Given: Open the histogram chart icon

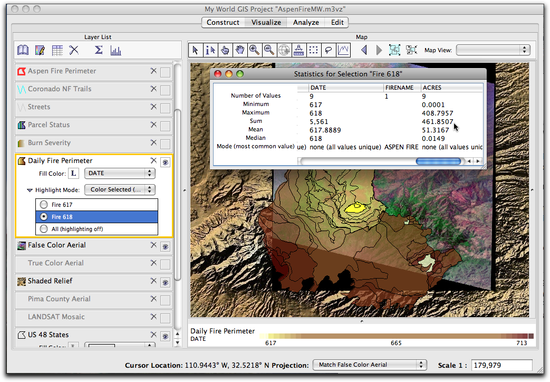Looking at the screenshot, I should tap(115, 51).
